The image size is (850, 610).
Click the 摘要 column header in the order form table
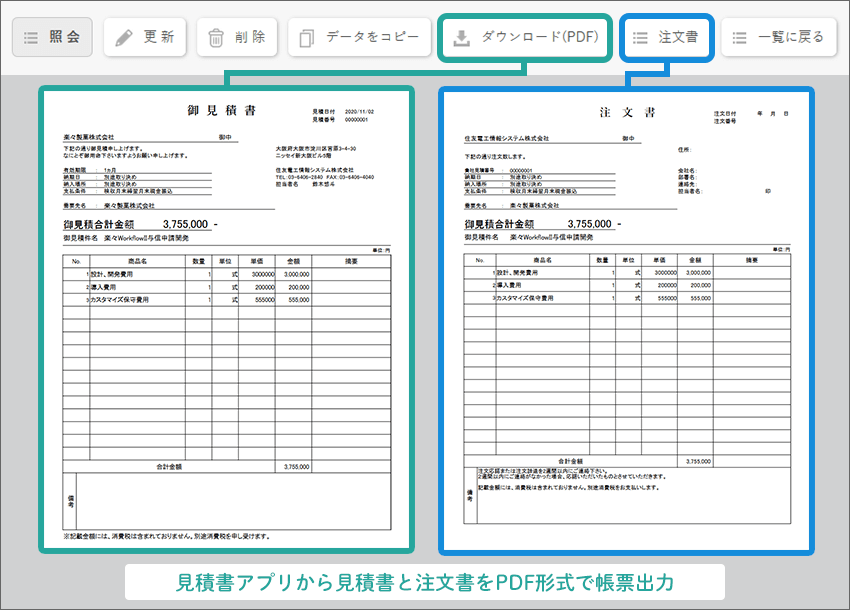point(751,260)
